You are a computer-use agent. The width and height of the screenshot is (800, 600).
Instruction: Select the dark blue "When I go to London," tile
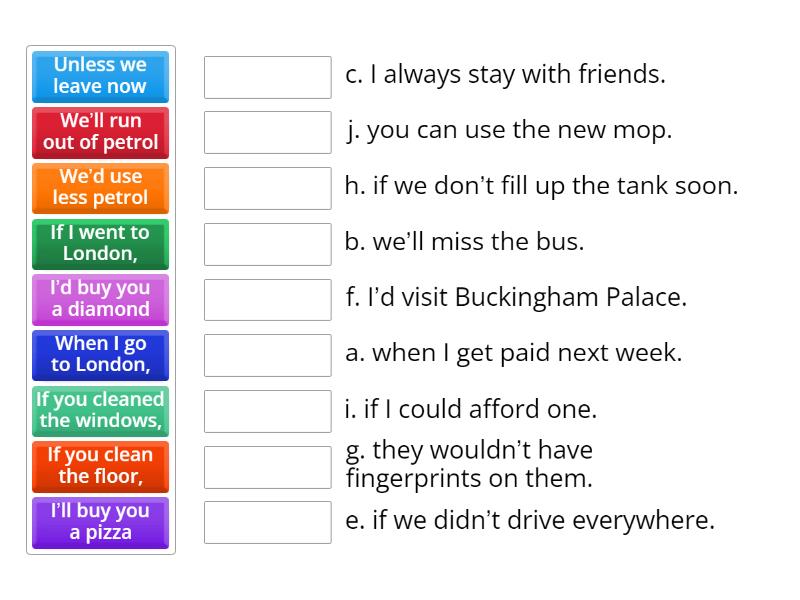pyautogui.click(x=99, y=355)
